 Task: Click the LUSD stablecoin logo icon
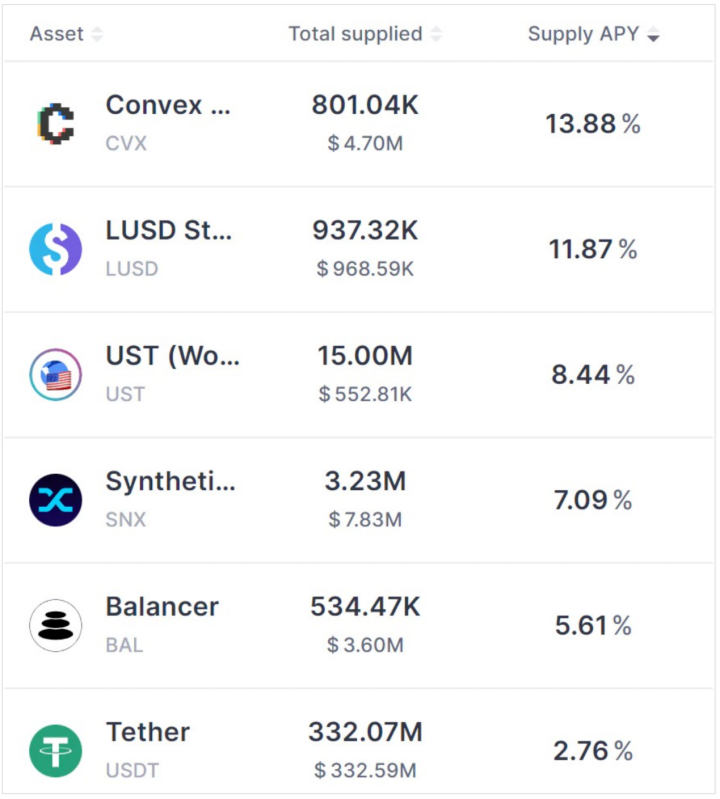56,249
